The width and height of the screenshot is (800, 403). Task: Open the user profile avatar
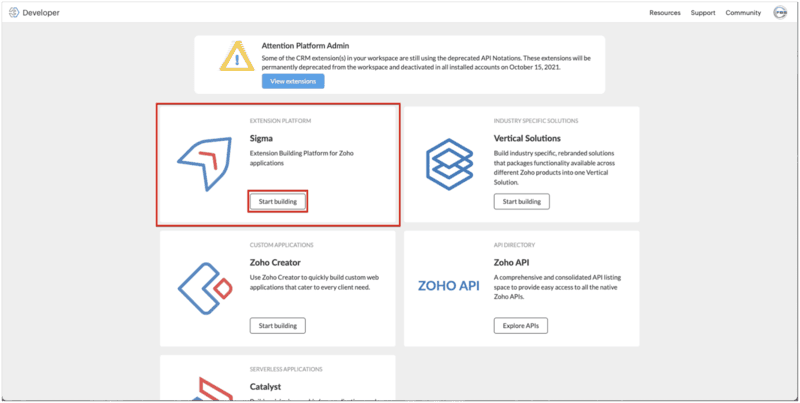(x=779, y=13)
